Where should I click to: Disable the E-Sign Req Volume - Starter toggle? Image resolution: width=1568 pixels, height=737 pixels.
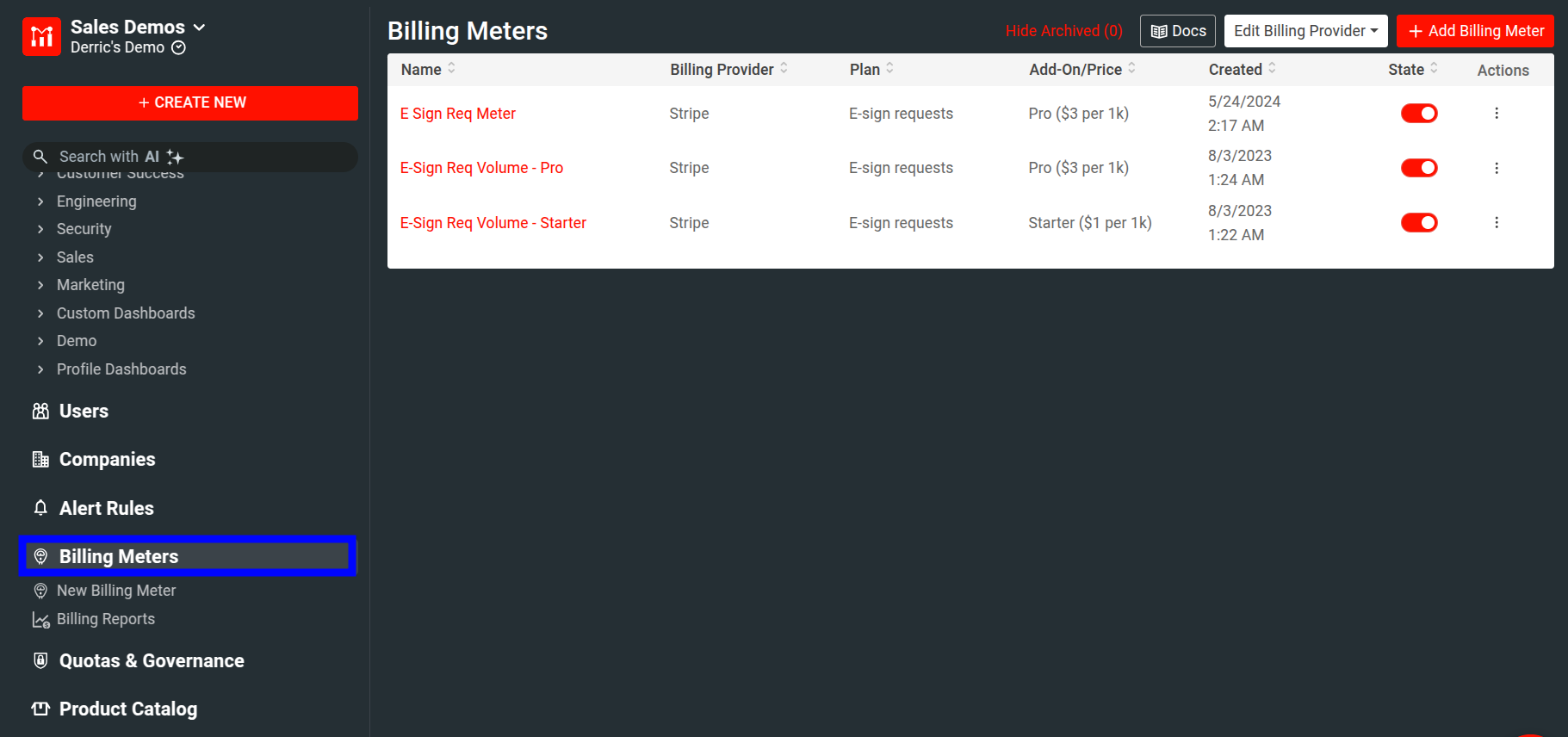tap(1419, 222)
